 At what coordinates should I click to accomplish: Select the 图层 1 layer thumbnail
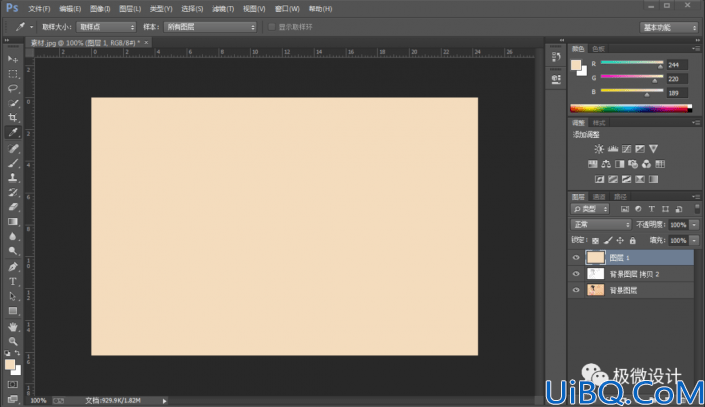595,258
